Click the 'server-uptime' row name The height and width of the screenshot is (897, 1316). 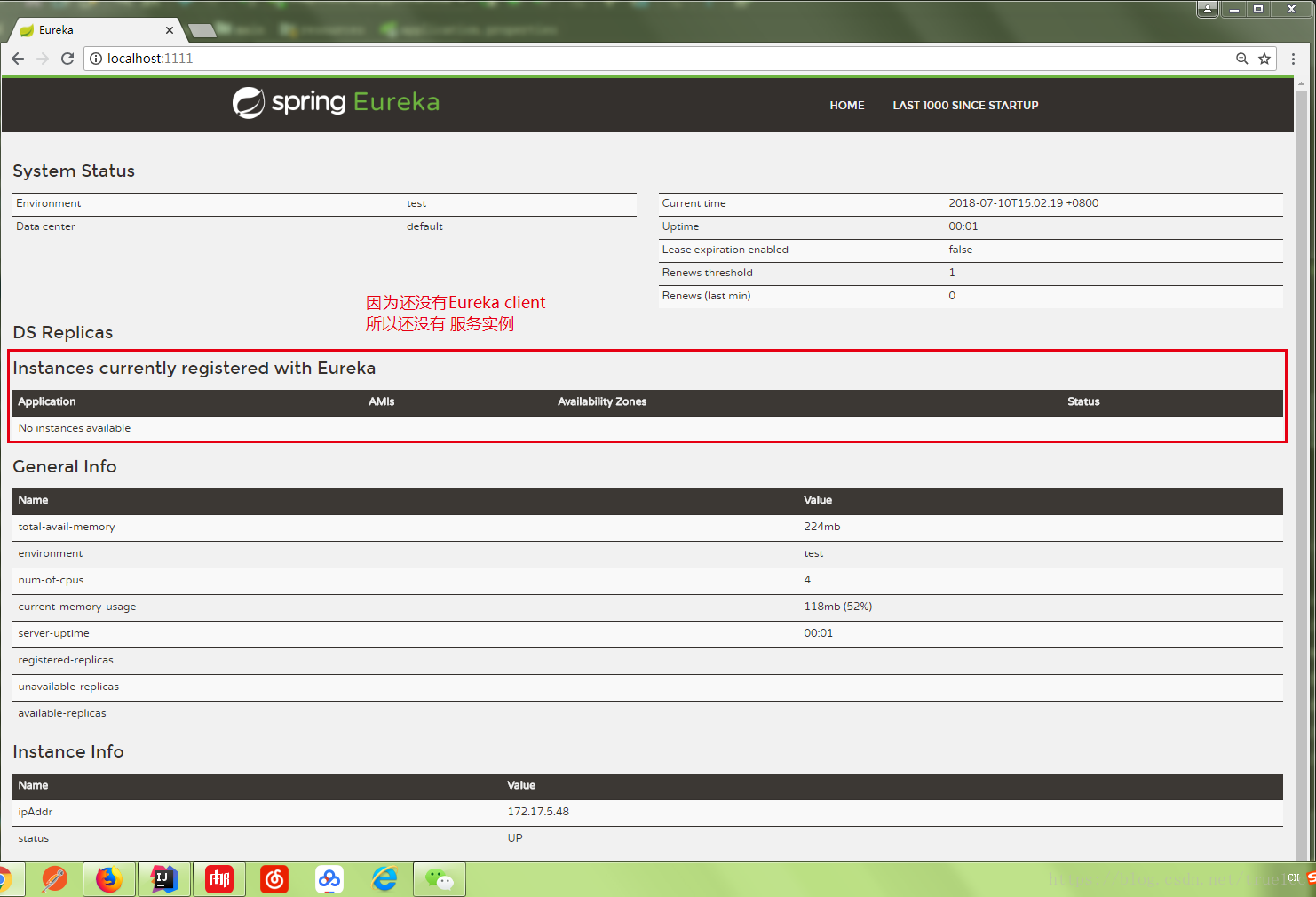[53, 633]
